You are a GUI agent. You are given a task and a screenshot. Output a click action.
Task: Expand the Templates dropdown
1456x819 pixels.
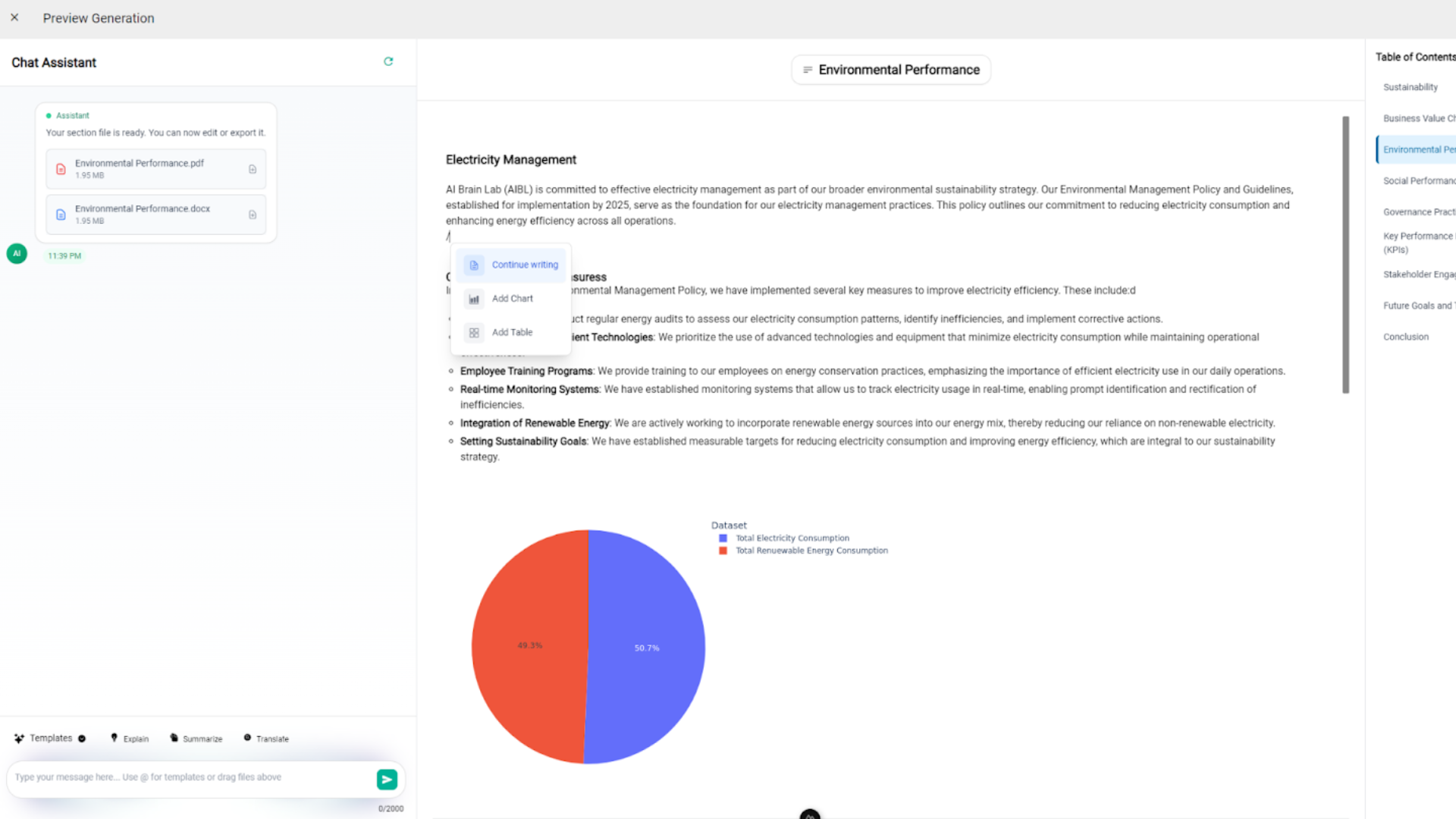pyautogui.click(x=50, y=739)
